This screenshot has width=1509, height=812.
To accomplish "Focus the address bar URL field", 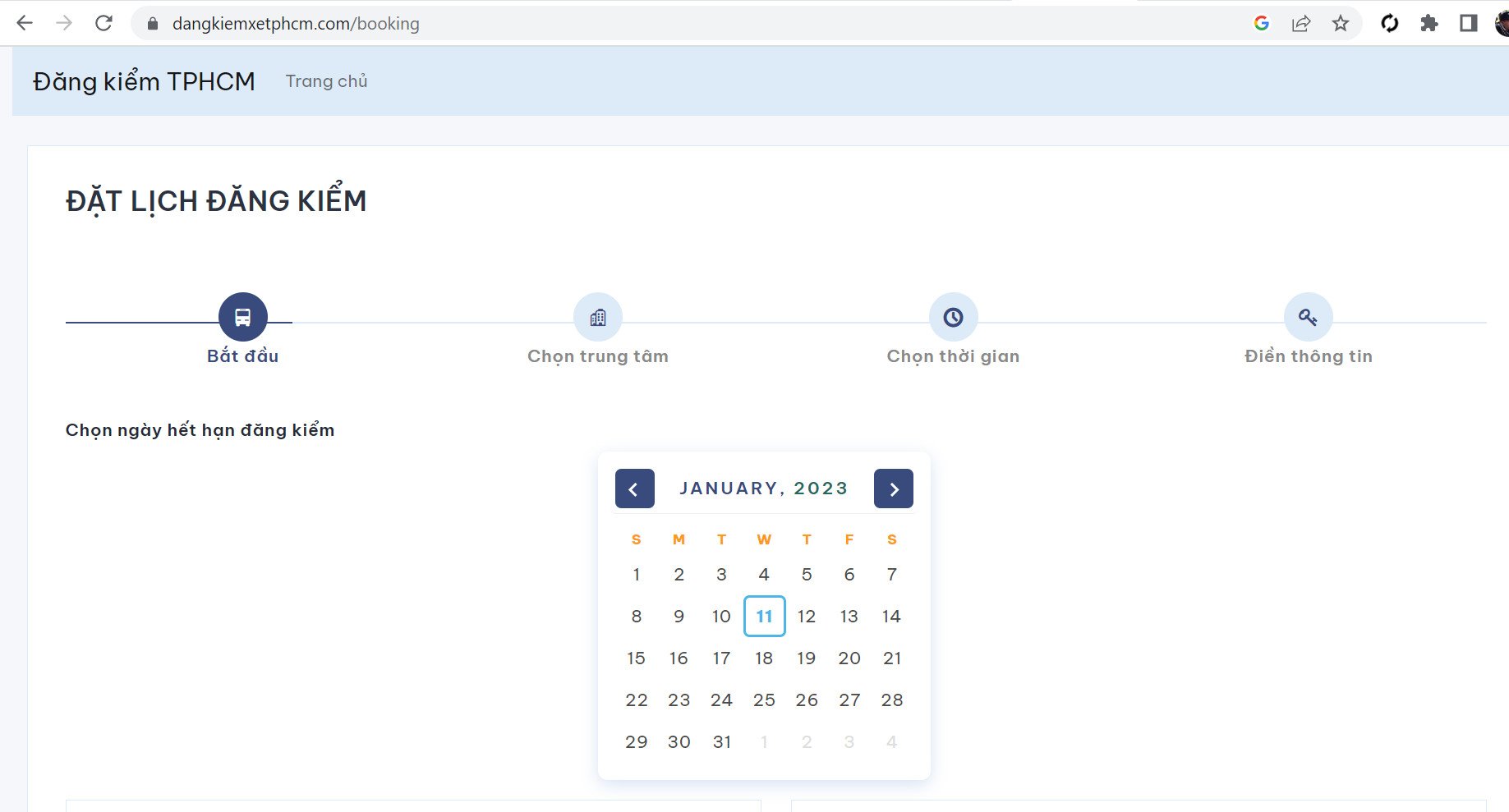I will pos(690,23).
